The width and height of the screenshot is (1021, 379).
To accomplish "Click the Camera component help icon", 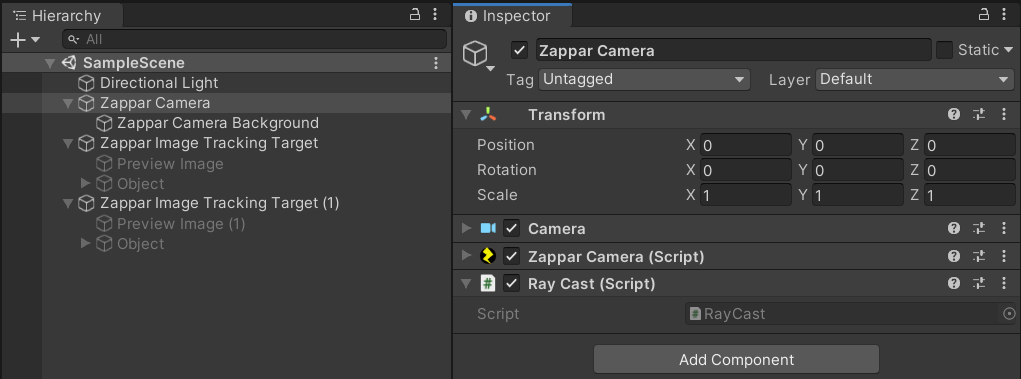I will point(954,229).
